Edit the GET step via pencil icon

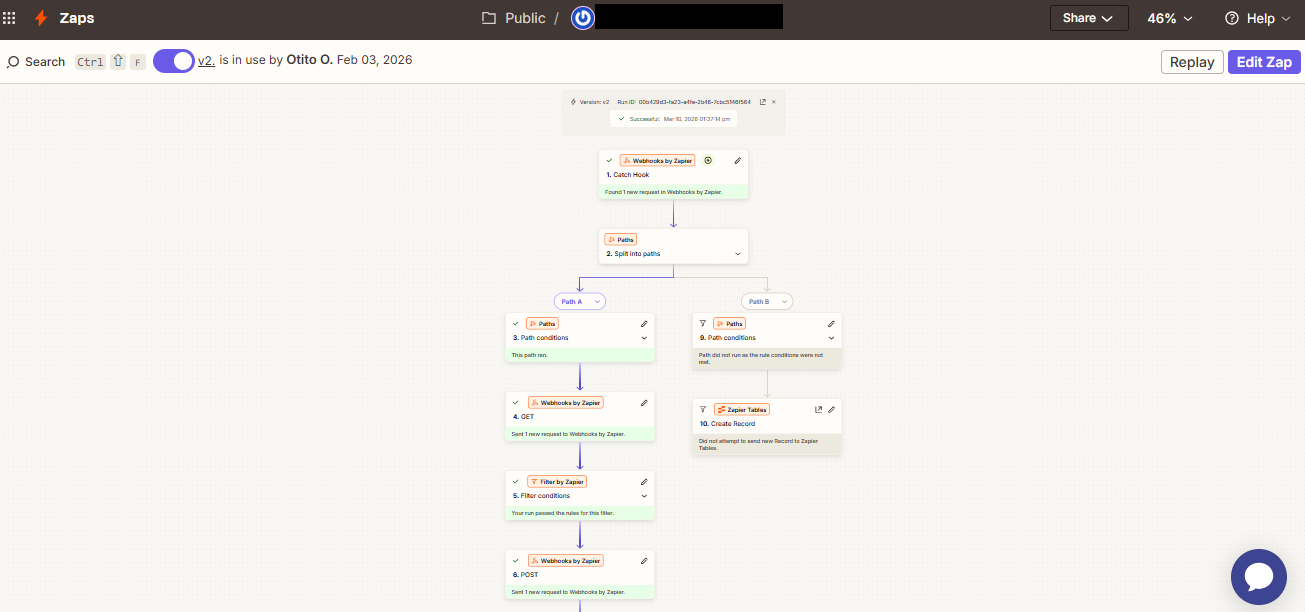point(644,403)
